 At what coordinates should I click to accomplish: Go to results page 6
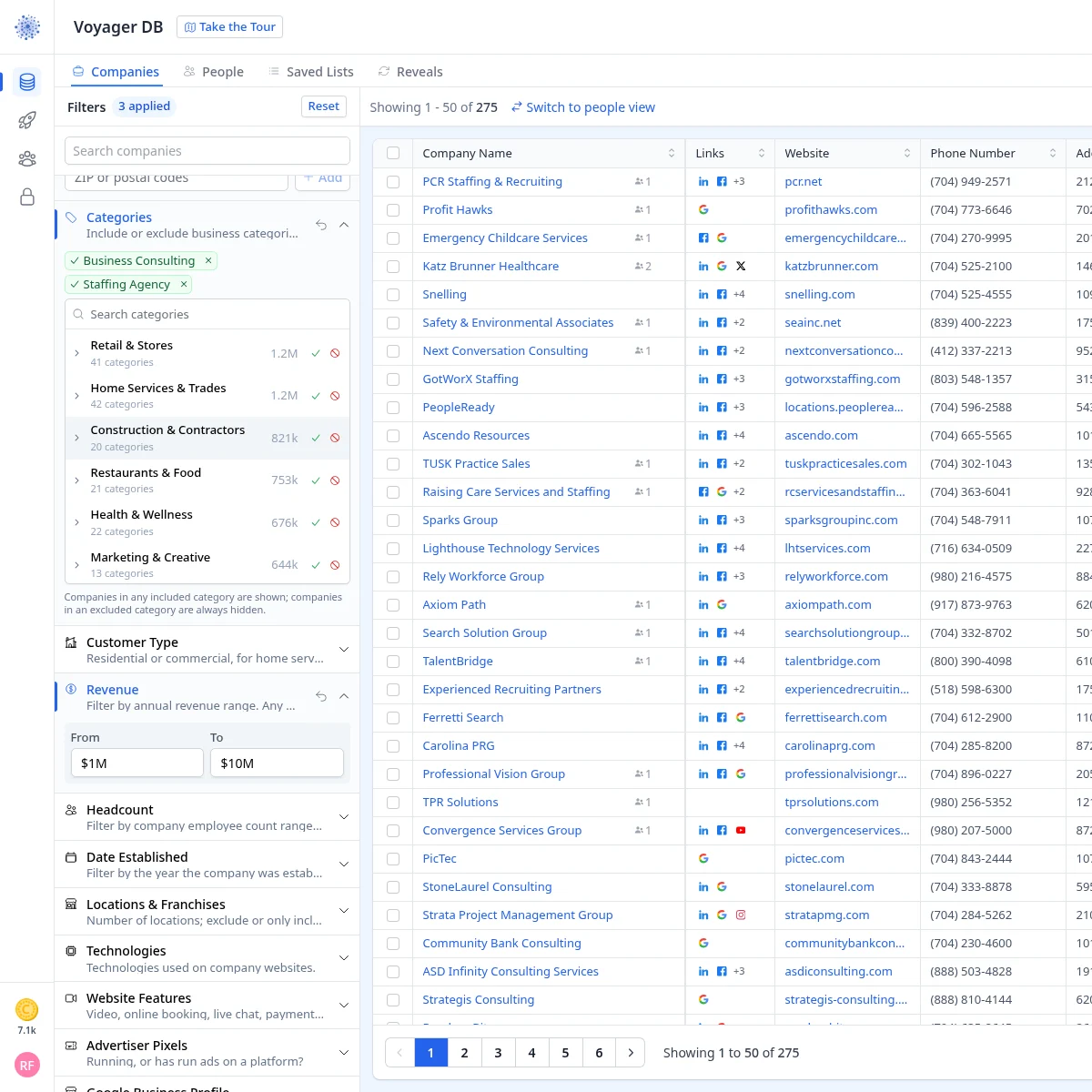point(599,1053)
